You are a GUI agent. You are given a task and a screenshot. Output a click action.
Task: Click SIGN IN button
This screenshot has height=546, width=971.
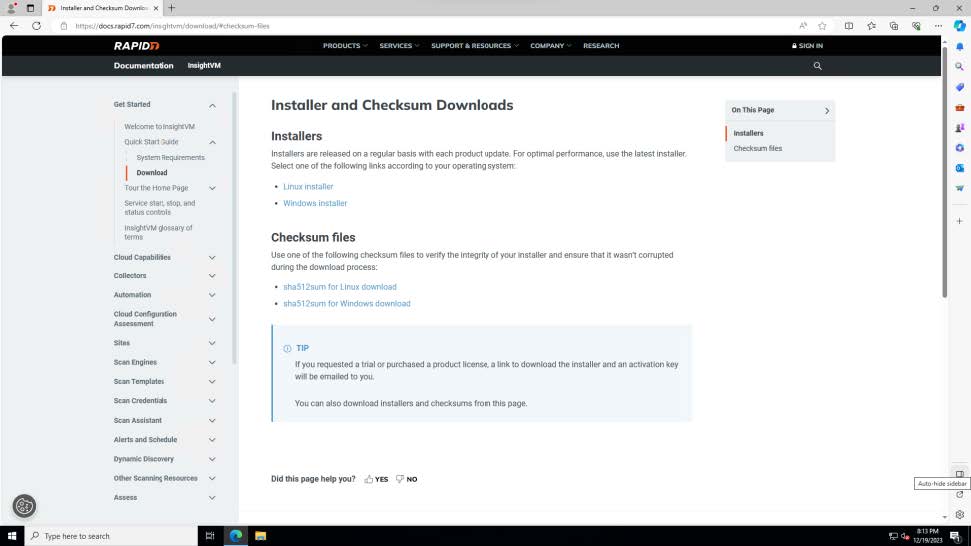pos(807,46)
